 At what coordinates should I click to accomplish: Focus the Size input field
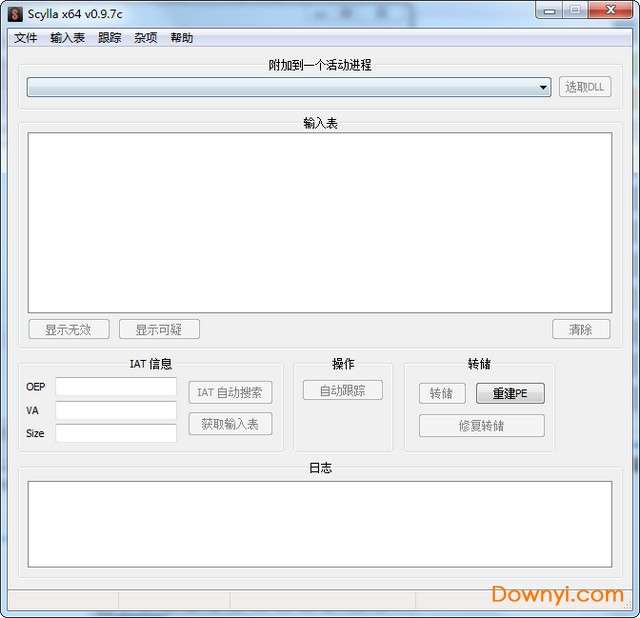click(116, 433)
